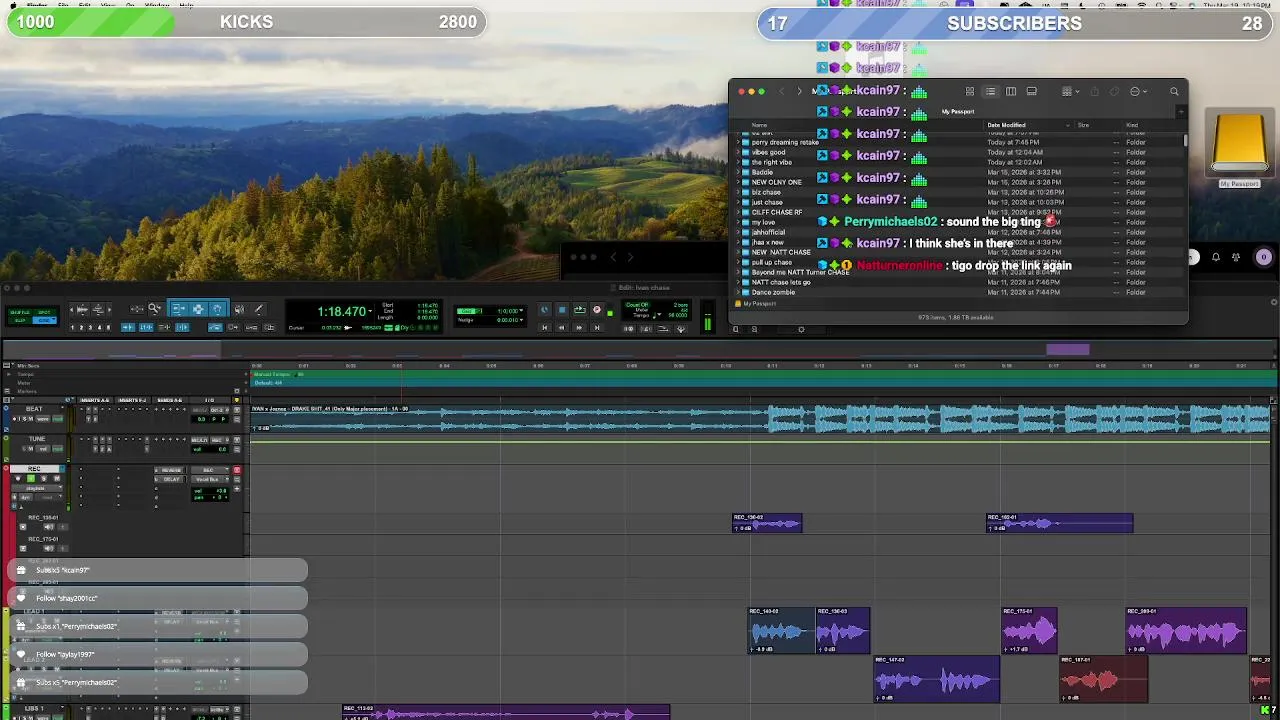Image resolution: width=1280 pixels, height=720 pixels.
Task: Go back in Finder window
Action: click(x=781, y=92)
